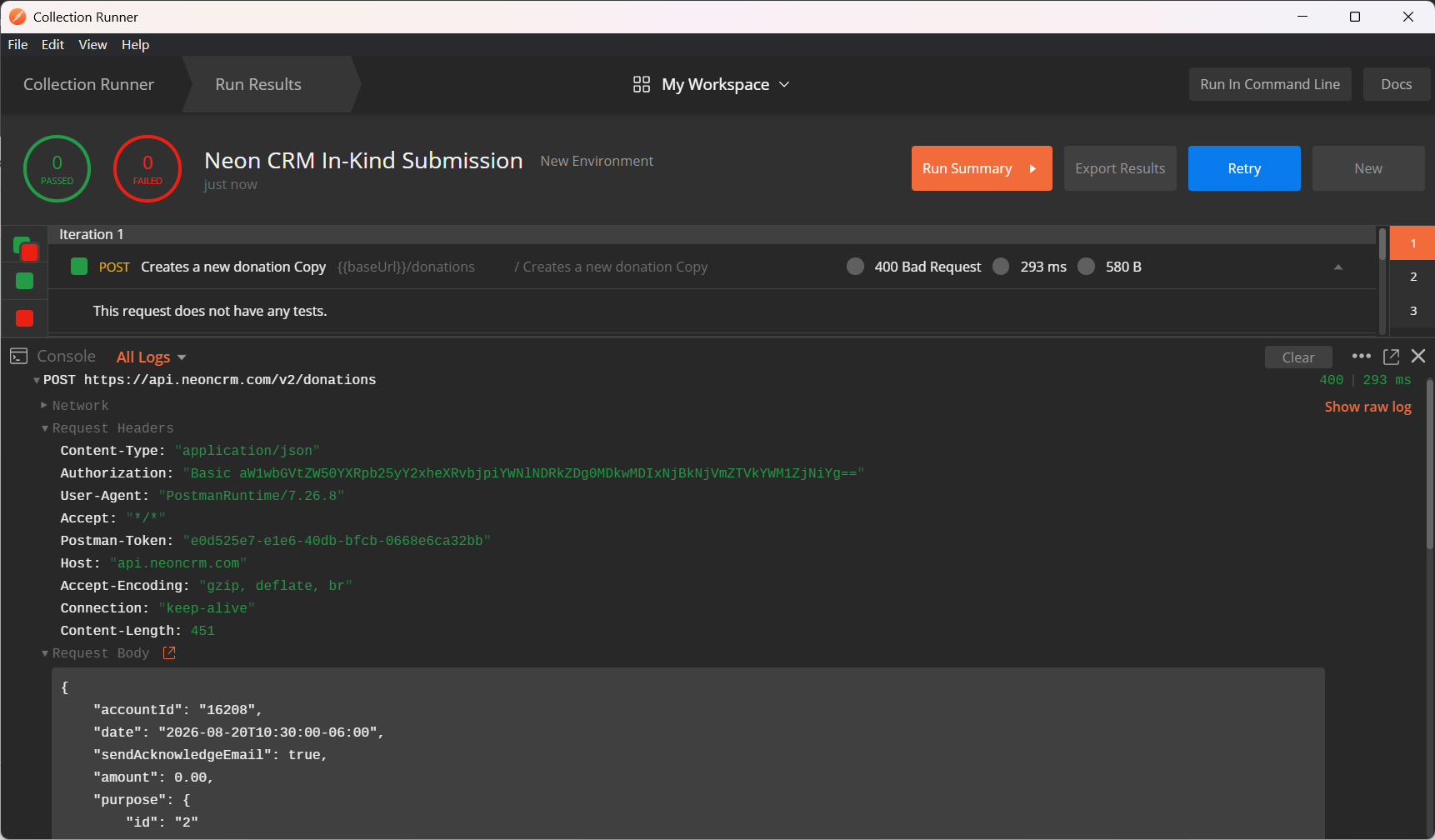
Task: Click the Creates a new donation Copy request name
Action: click(233, 267)
